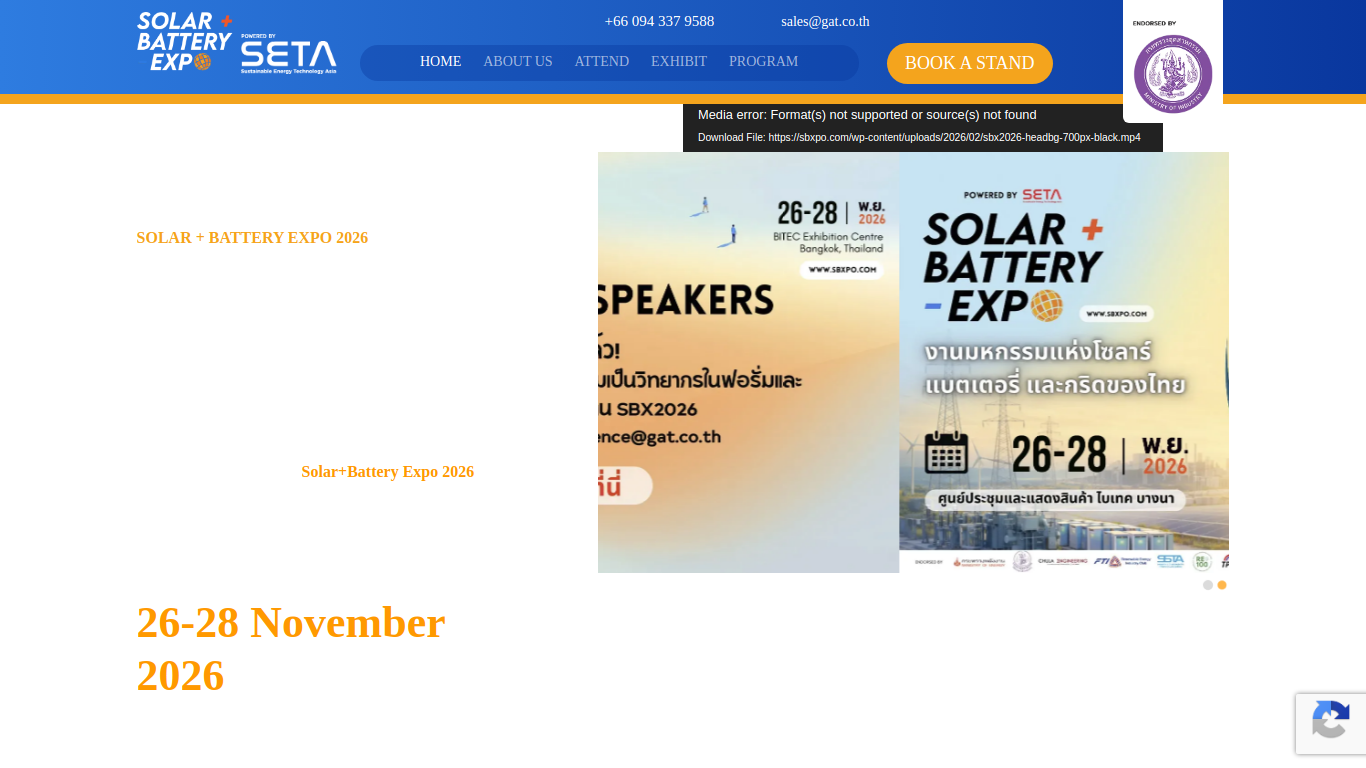This screenshot has width=1366, height=768.
Task: Open the ATTEND menu
Action: tap(602, 62)
